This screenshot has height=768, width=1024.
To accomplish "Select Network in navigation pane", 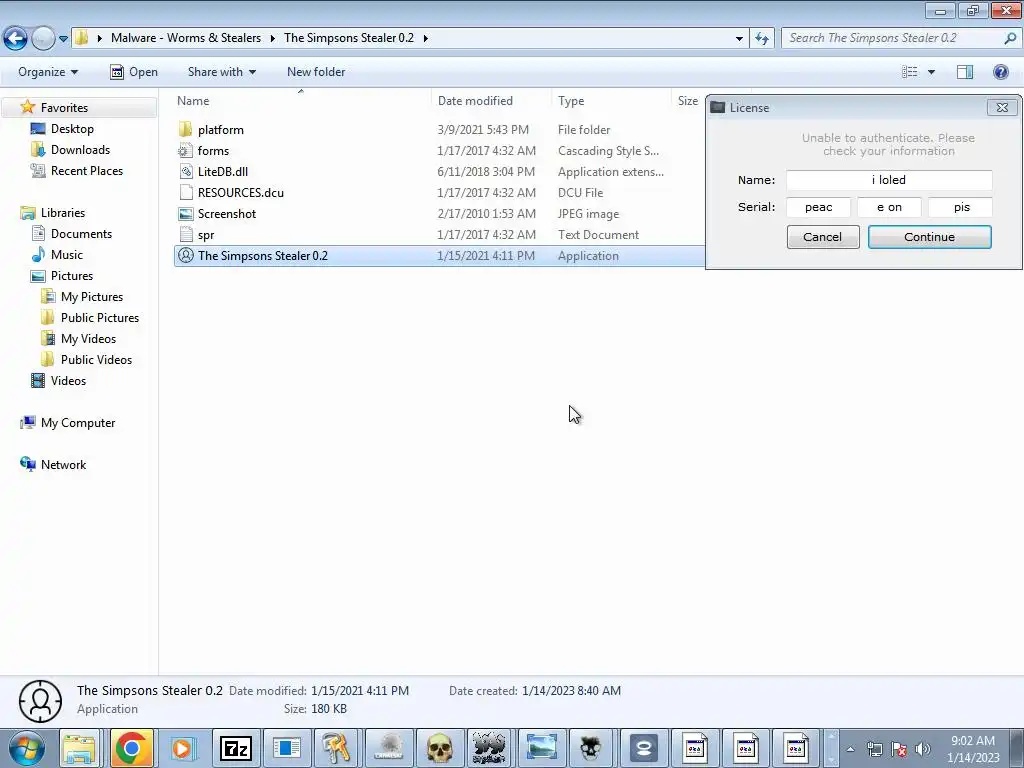I will [63, 464].
